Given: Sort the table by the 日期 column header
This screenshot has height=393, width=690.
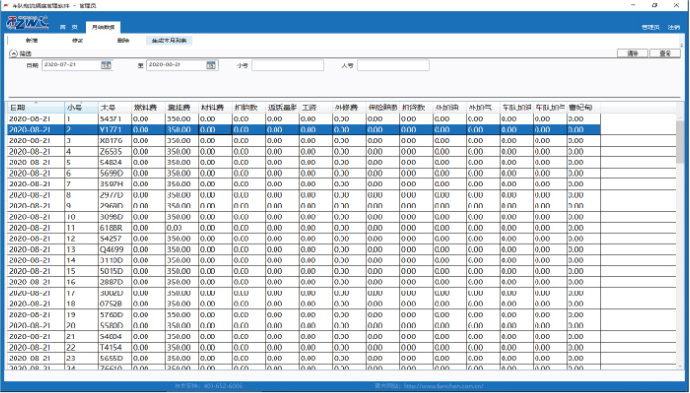Looking at the screenshot, I should 36,107.
